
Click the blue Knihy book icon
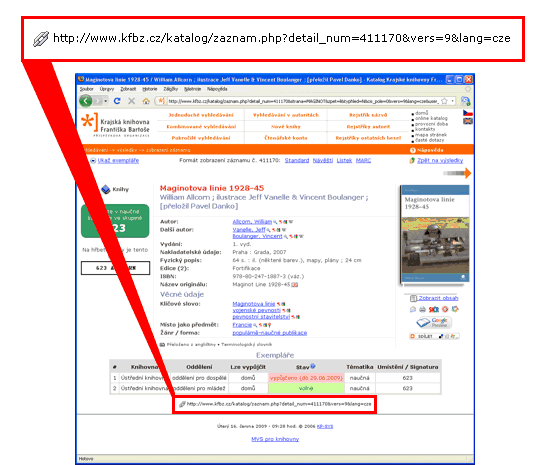coord(106,190)
